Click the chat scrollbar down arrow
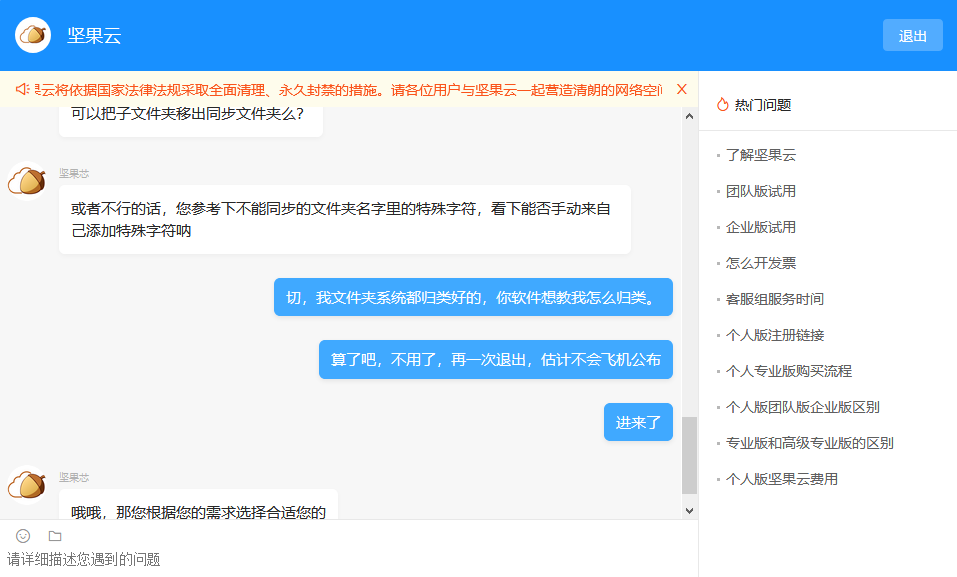The image size is (957, 577). [689, 511]
